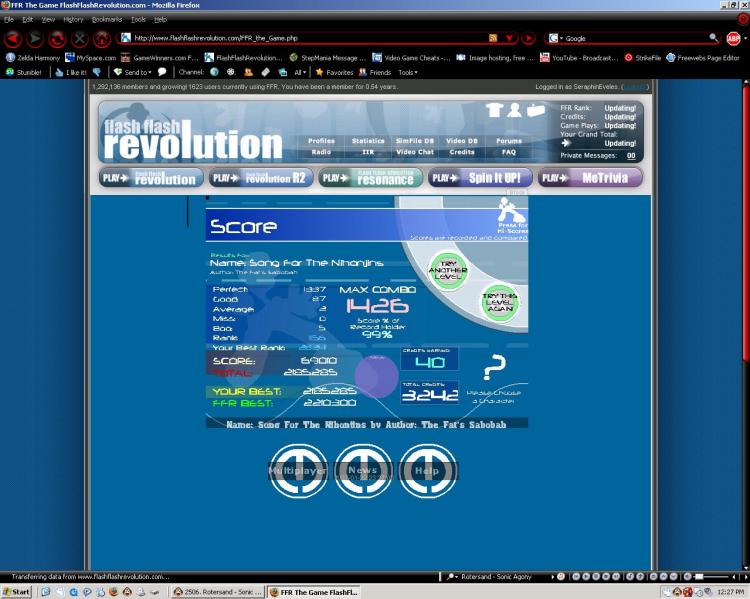Click the MySpace.com bookmark
This screenshot has height=599, width=750.
[x=91, y=57]
